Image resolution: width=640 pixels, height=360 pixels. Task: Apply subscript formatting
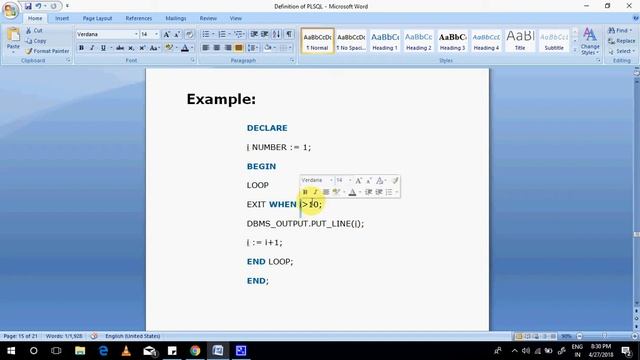pos(131,48)
